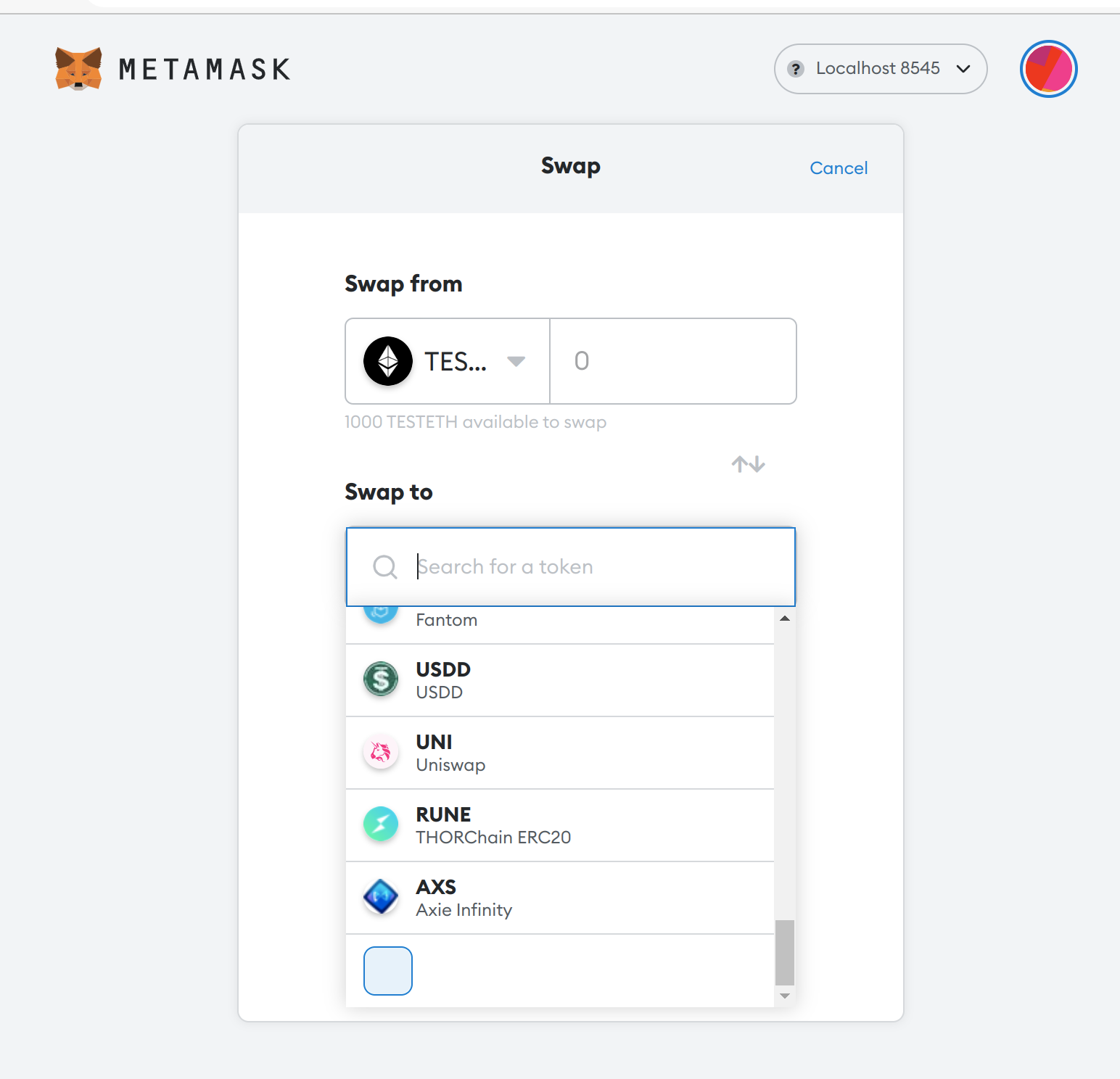Open the Localhost 8545 network dropdown
1120x1079 pixels.
pos(880,69)
